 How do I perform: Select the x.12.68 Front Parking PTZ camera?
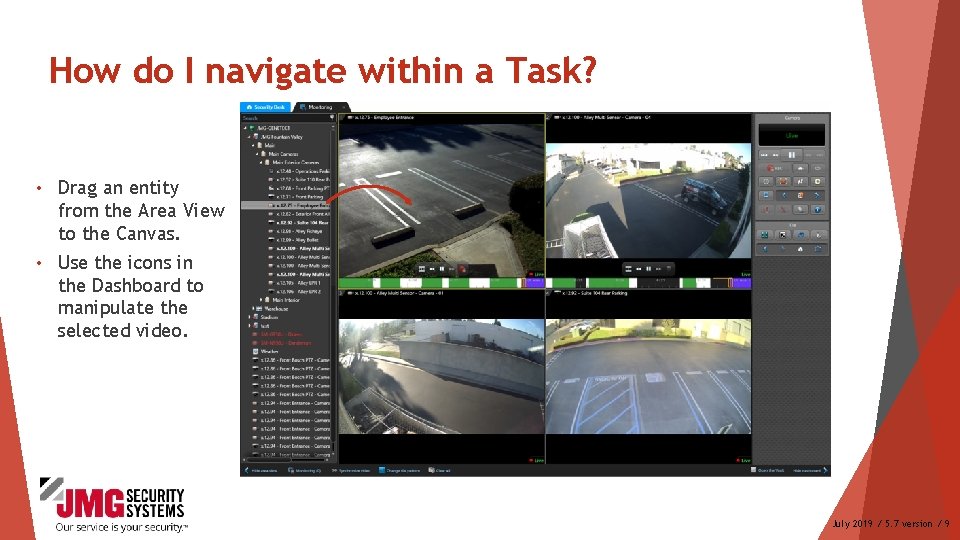(x=299, y=189)
